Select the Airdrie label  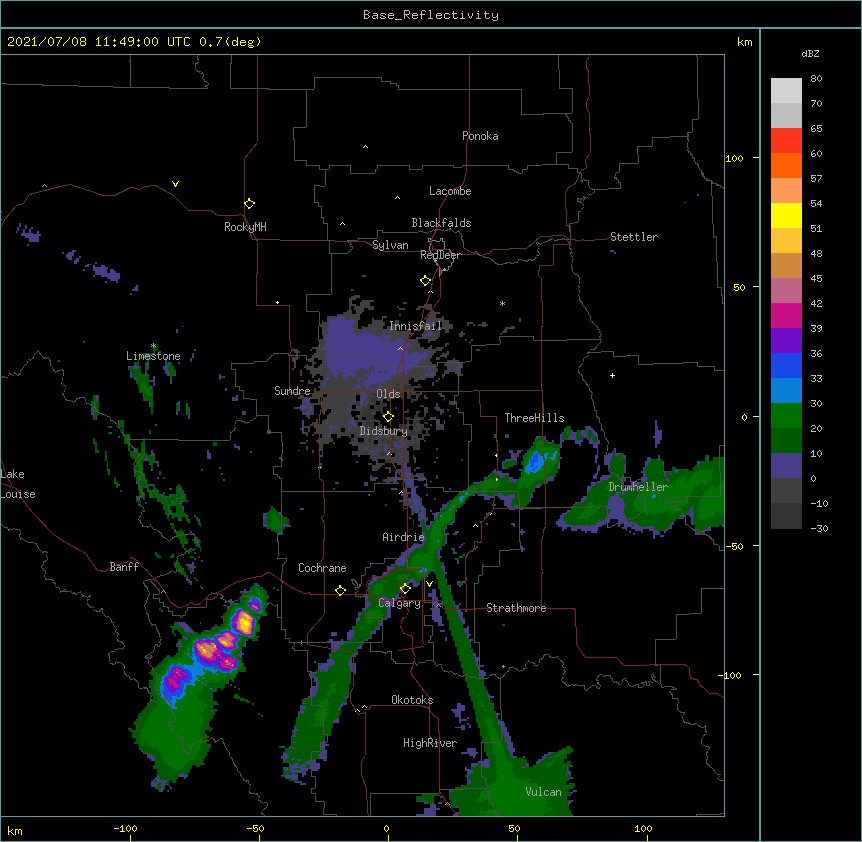404,537
